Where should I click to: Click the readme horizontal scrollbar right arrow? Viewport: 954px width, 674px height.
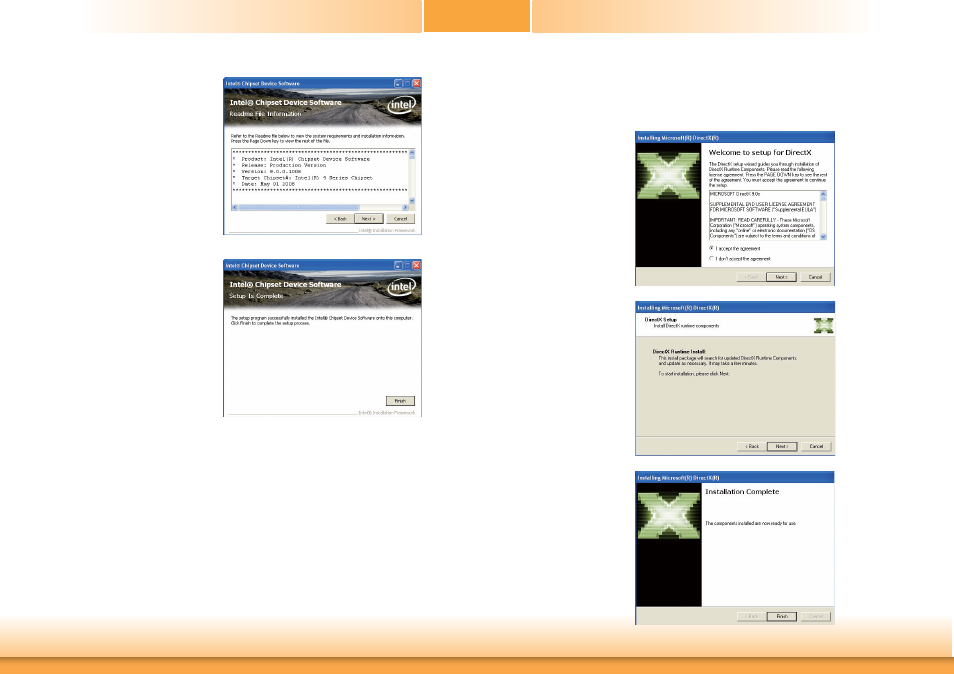[x=405, y=207]
